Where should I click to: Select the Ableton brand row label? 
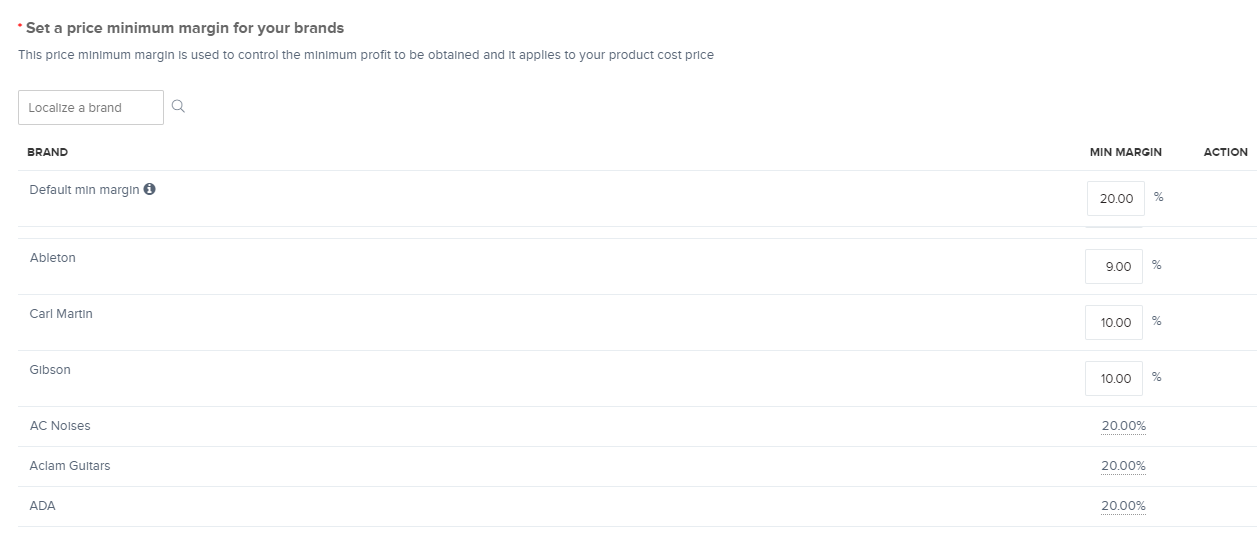pyautogui.click(x=52, y=258)
